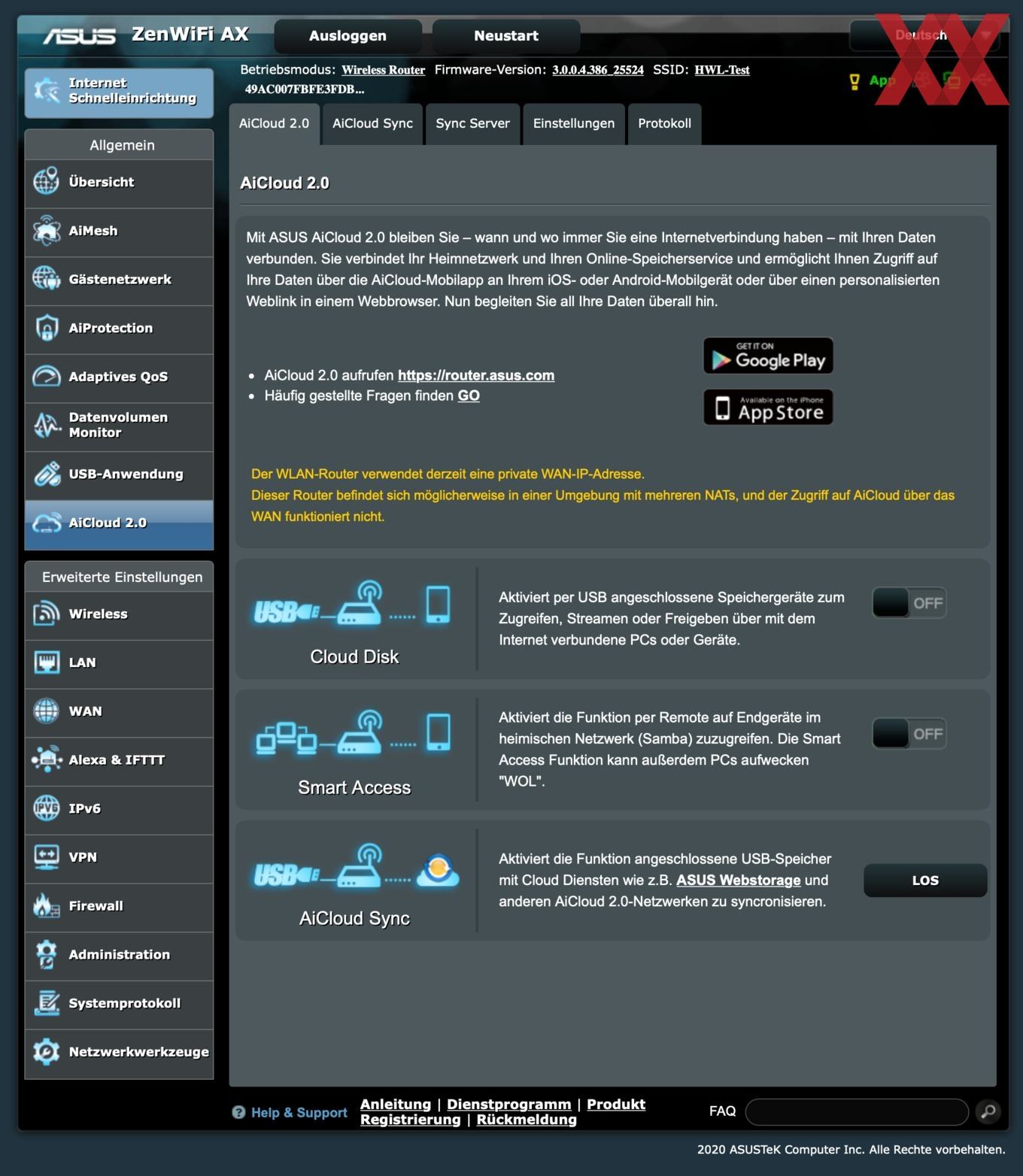Click the IPv6 globe icon
This screenshot has height=1176, width=1023.
coord(46,808)
